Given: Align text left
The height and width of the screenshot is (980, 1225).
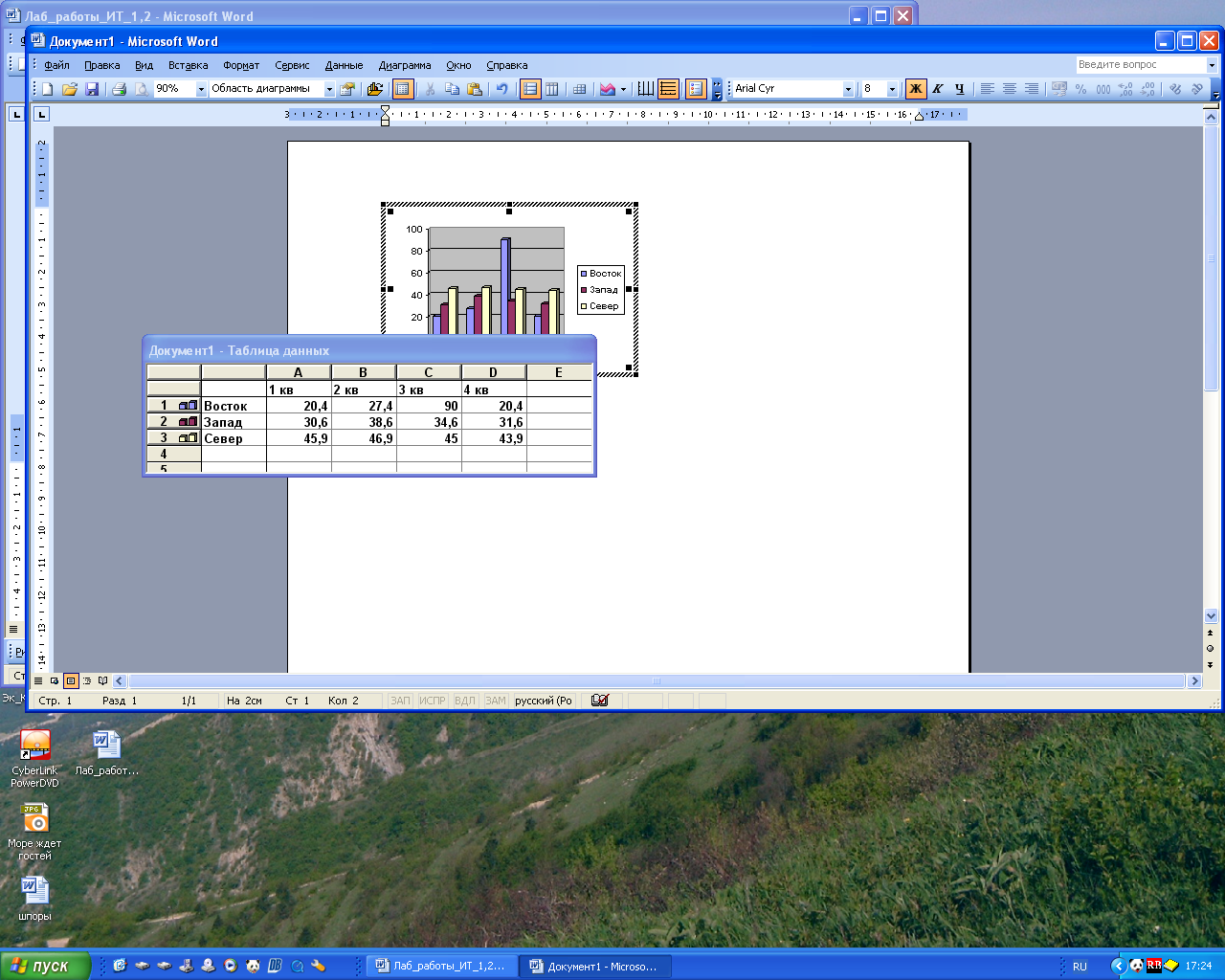Looking at the screenshot, I should [987, 89].
